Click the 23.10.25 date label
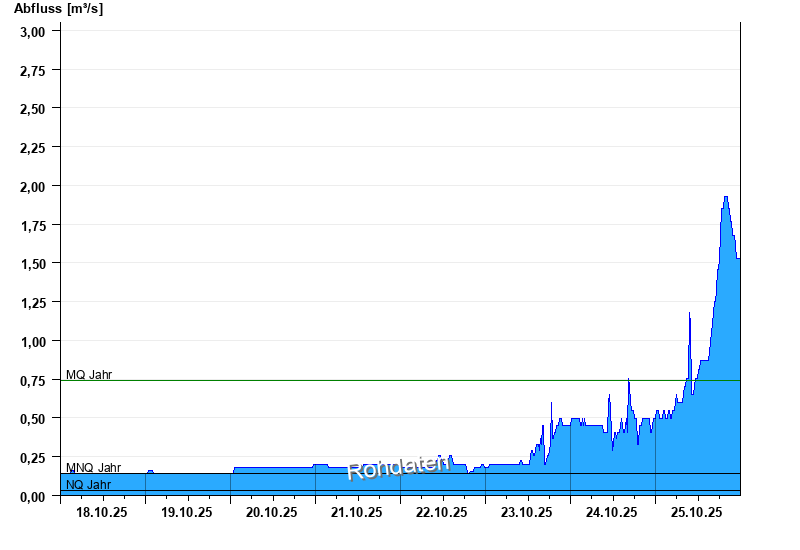 (527, 512)
